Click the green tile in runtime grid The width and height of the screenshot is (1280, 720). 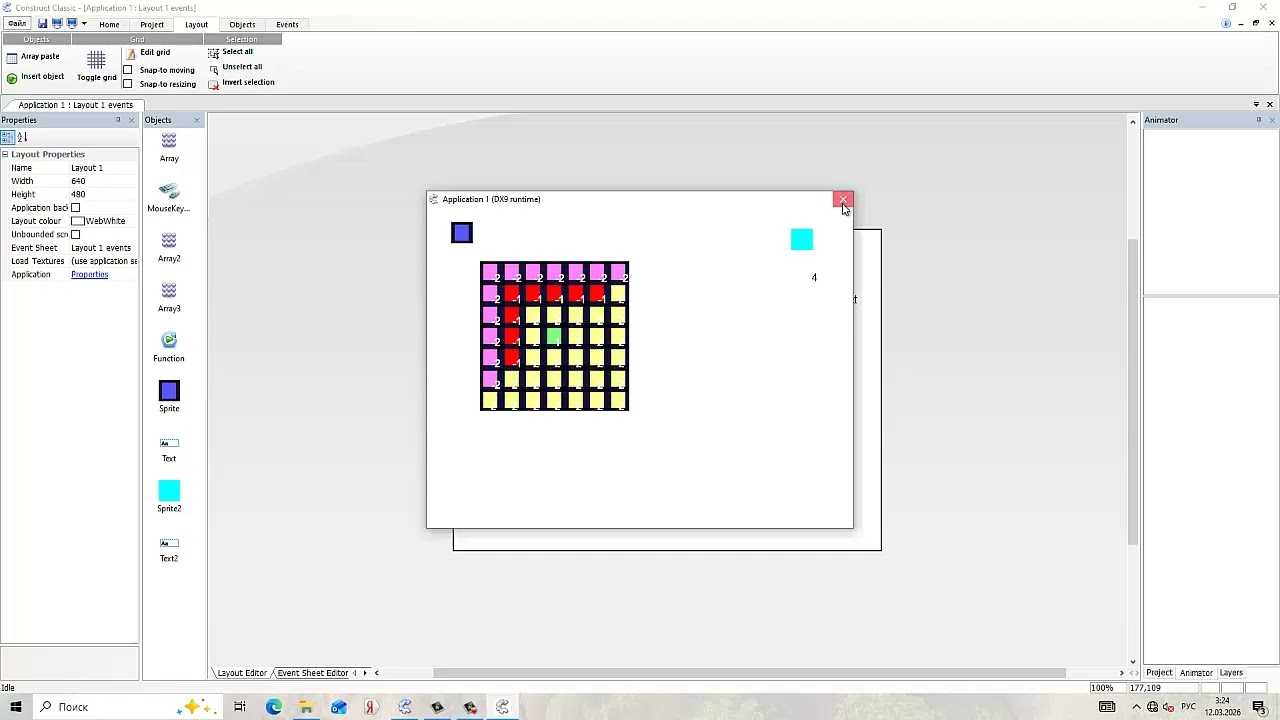(x=554, y=335)
